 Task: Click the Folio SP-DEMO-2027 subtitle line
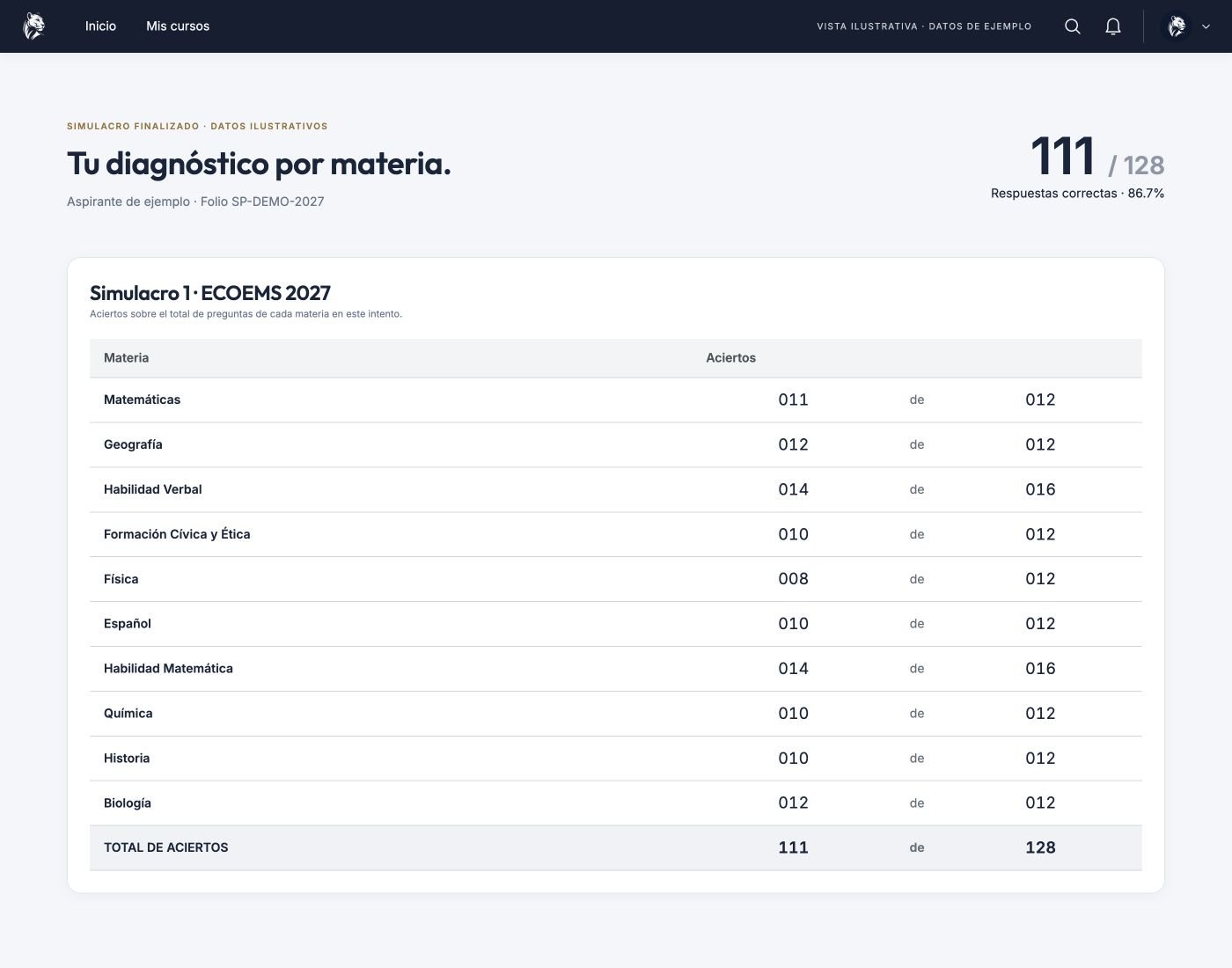[195, 202]
